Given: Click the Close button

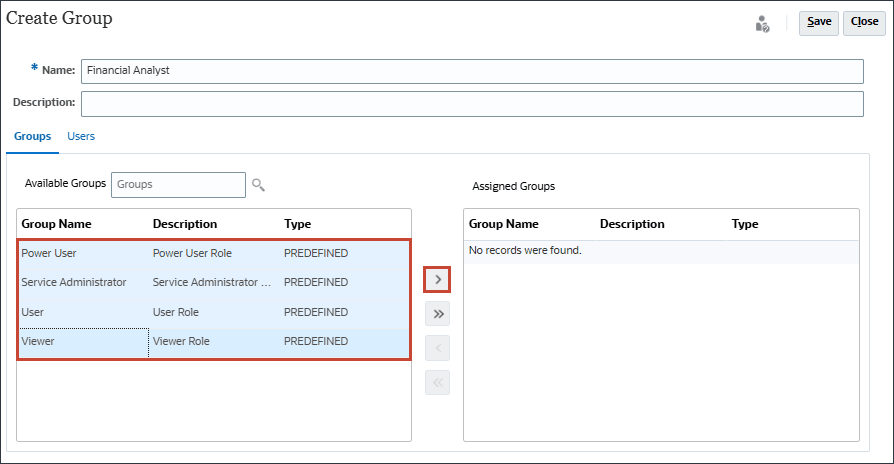Looking at the screenshot, I should (x=864, y=22).
